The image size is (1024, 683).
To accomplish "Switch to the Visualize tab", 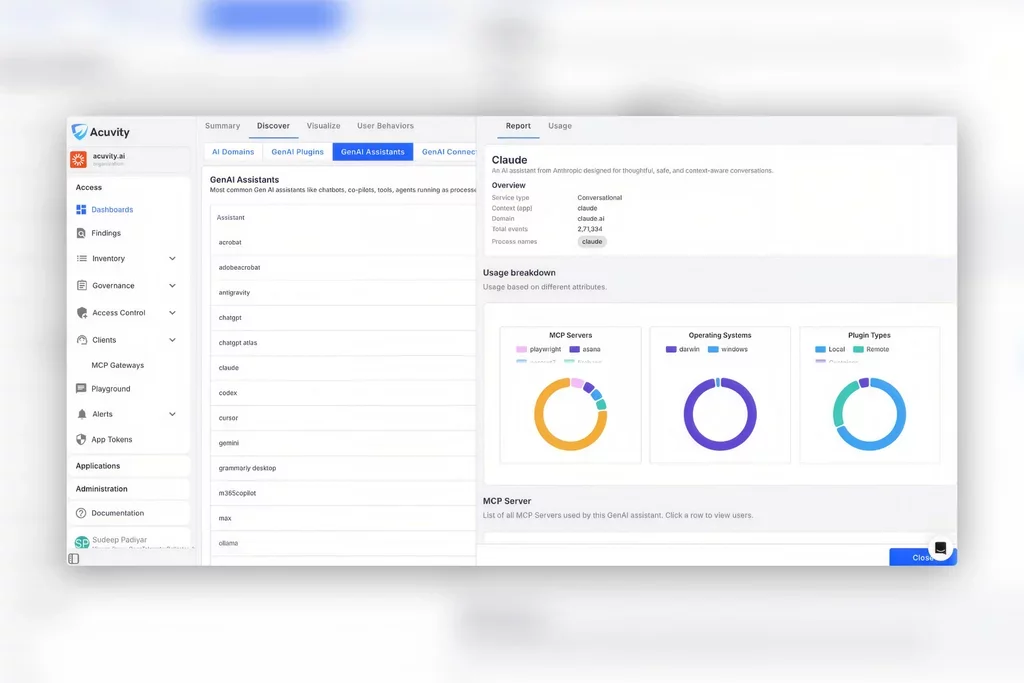I will 323,126.
